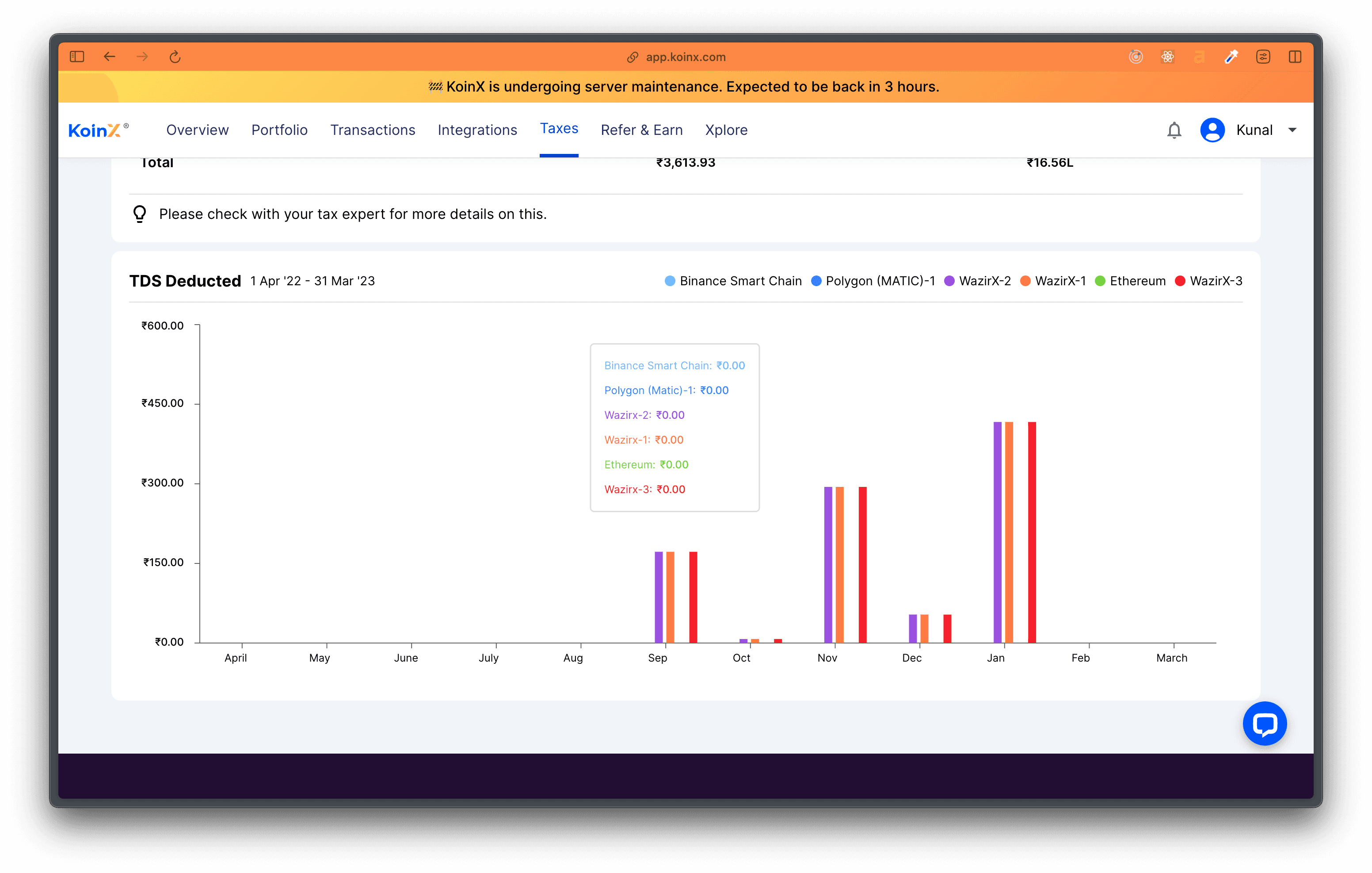Image resolution: width=1372 pixels, height=873 pixels.
Task: Click the KoinX logo
Action: click(98, 130)
